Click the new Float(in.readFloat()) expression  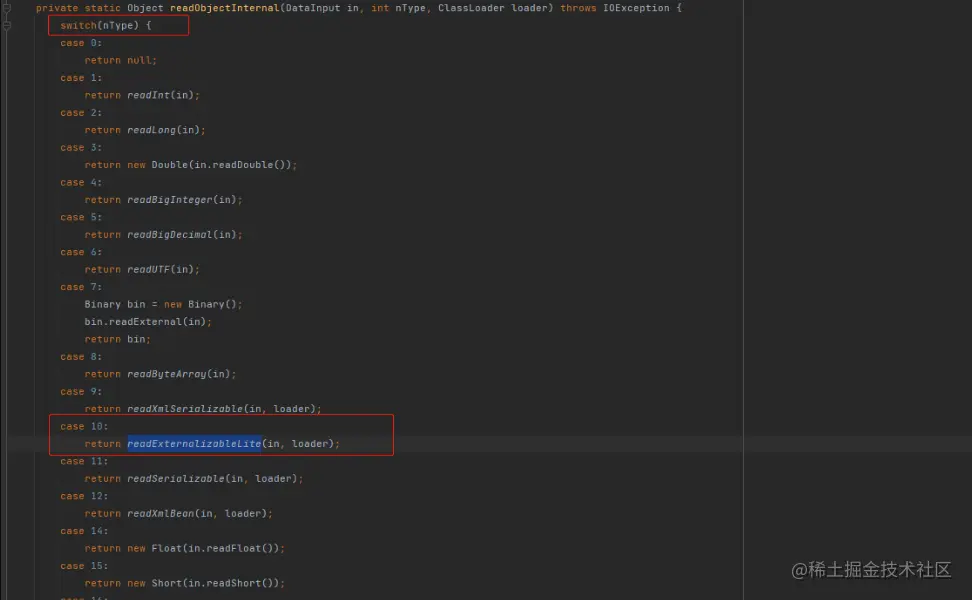[x=203, y=549]
